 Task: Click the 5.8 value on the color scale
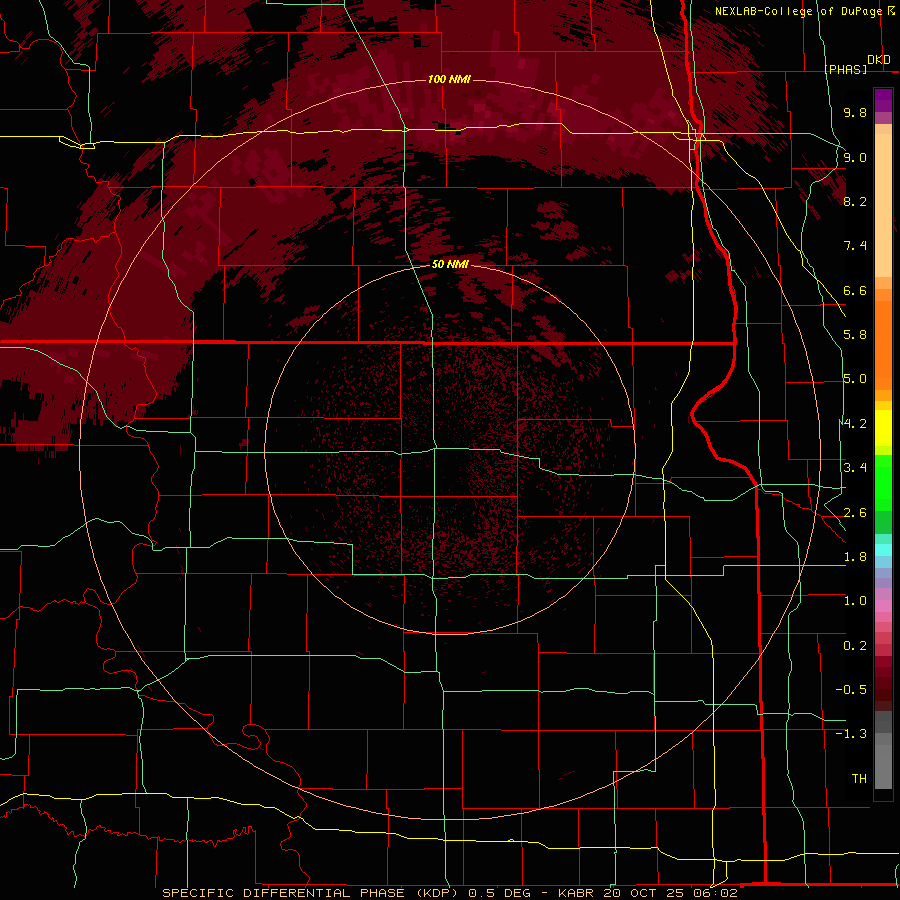[855, 335]
